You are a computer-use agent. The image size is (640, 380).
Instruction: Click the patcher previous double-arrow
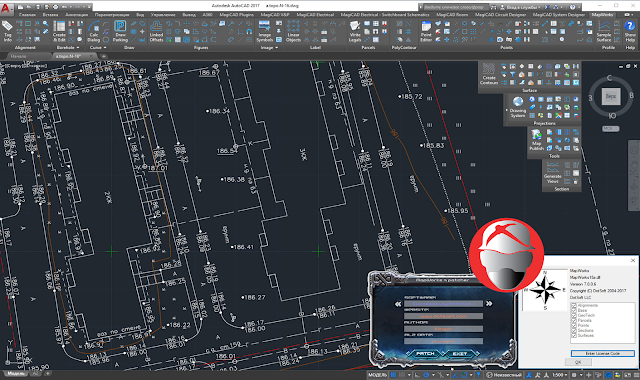click(x=398, y=304)
